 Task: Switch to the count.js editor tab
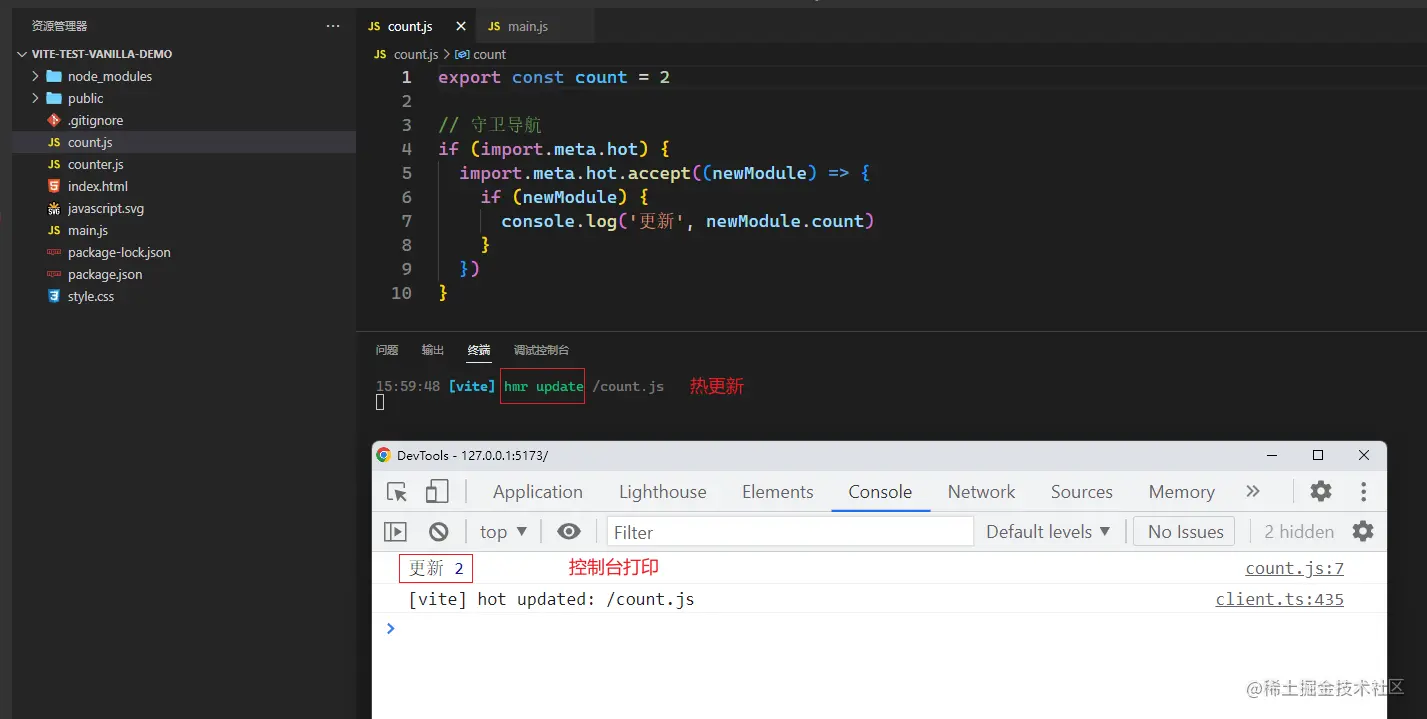[x=410, y=27]
